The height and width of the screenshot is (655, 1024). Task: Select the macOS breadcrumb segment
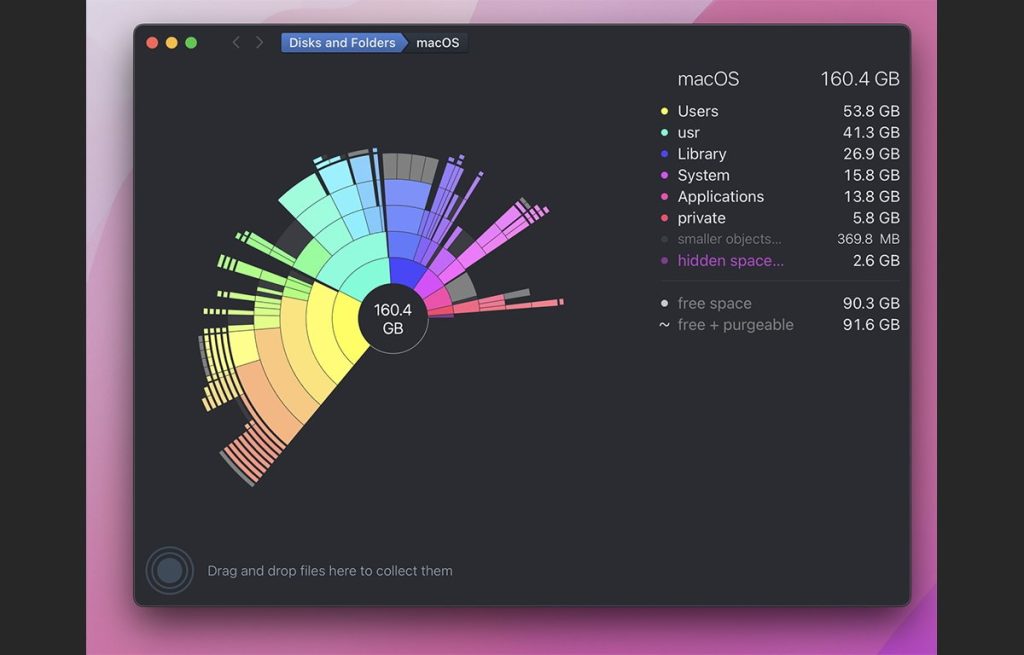[x=438, y=43]
